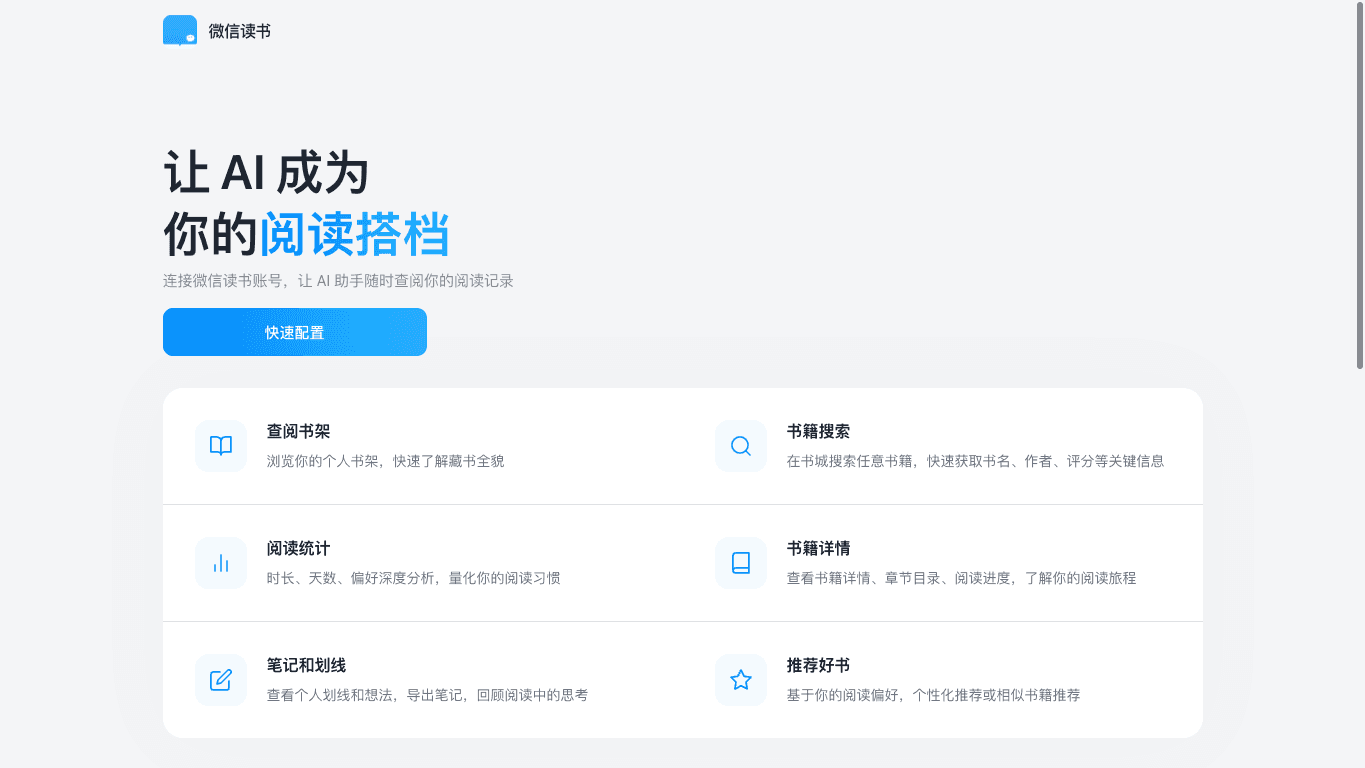
Task: Click the blue headline words 阅读搭档
Action: click(354, 235)
